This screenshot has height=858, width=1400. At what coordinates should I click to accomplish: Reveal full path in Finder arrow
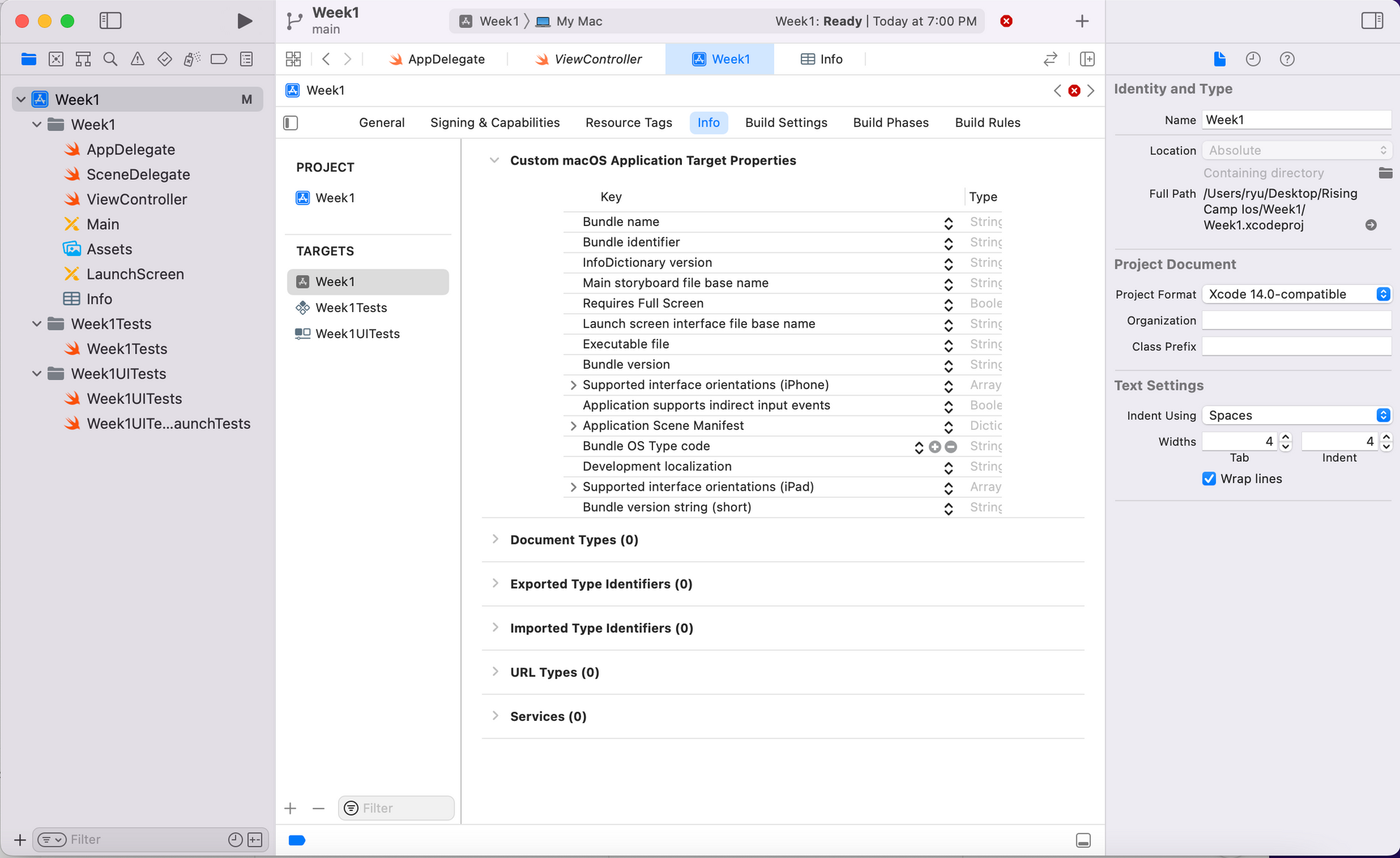pos(1371,225)
